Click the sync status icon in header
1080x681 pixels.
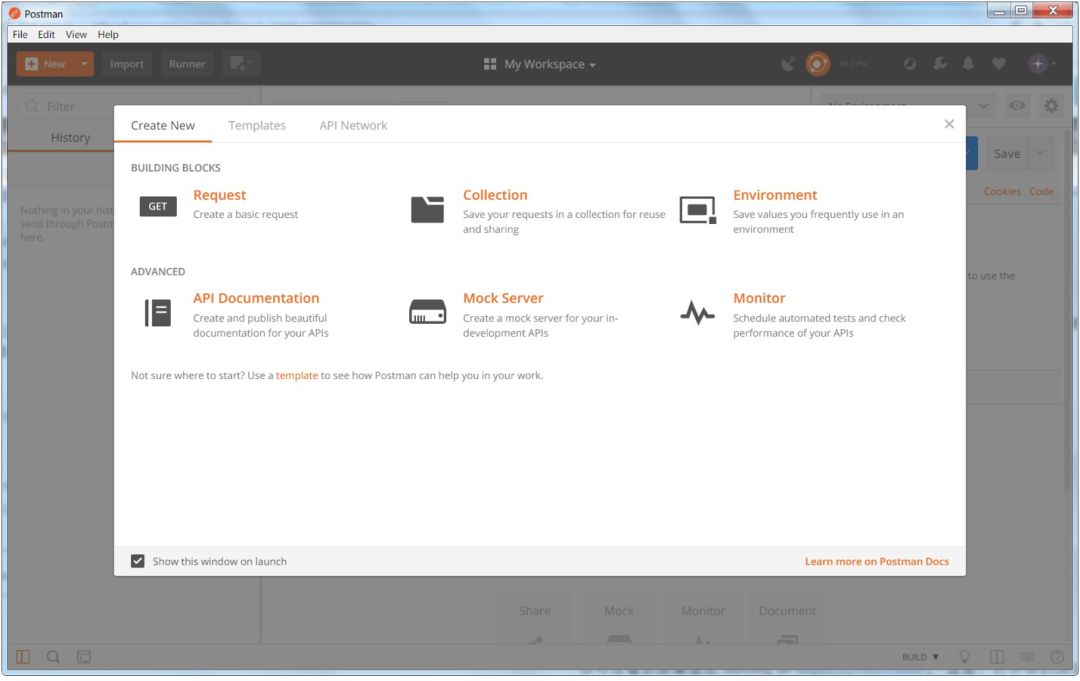pos(818,64)
